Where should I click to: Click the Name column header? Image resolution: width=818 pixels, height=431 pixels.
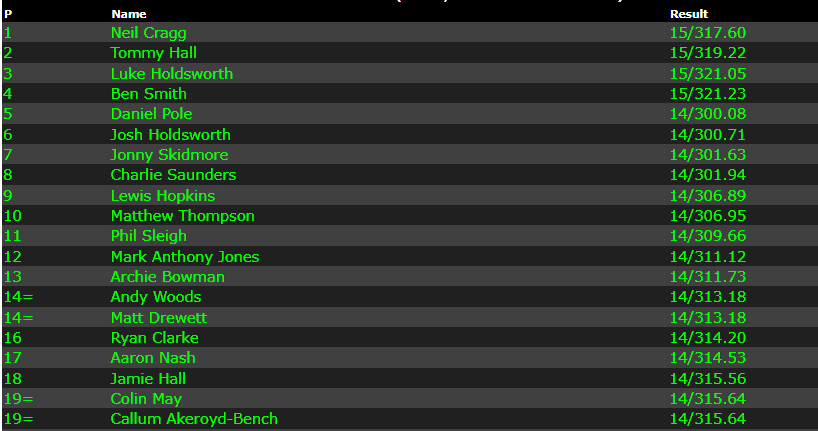[x=128, y=14]
